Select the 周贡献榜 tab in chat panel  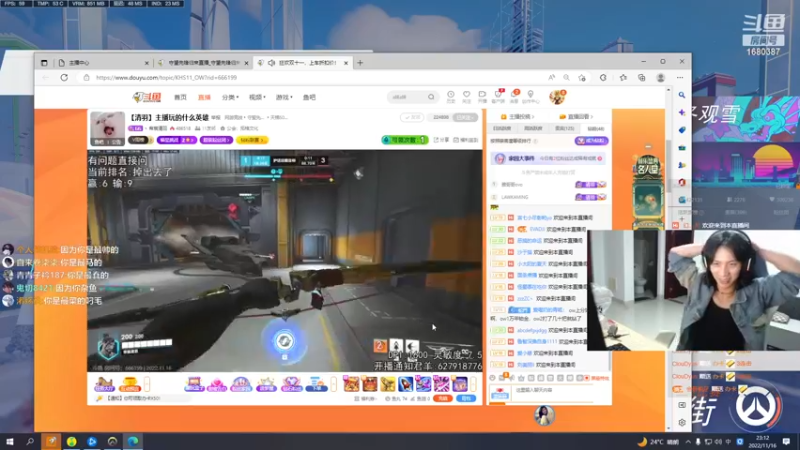(533, 129)
